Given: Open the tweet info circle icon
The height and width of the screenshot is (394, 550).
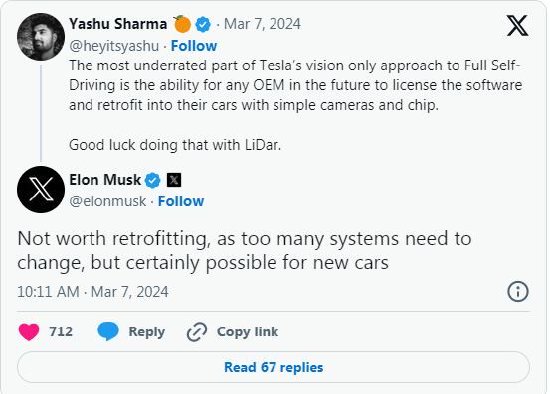Looking at the screenshot, I should tap(517, 292).
